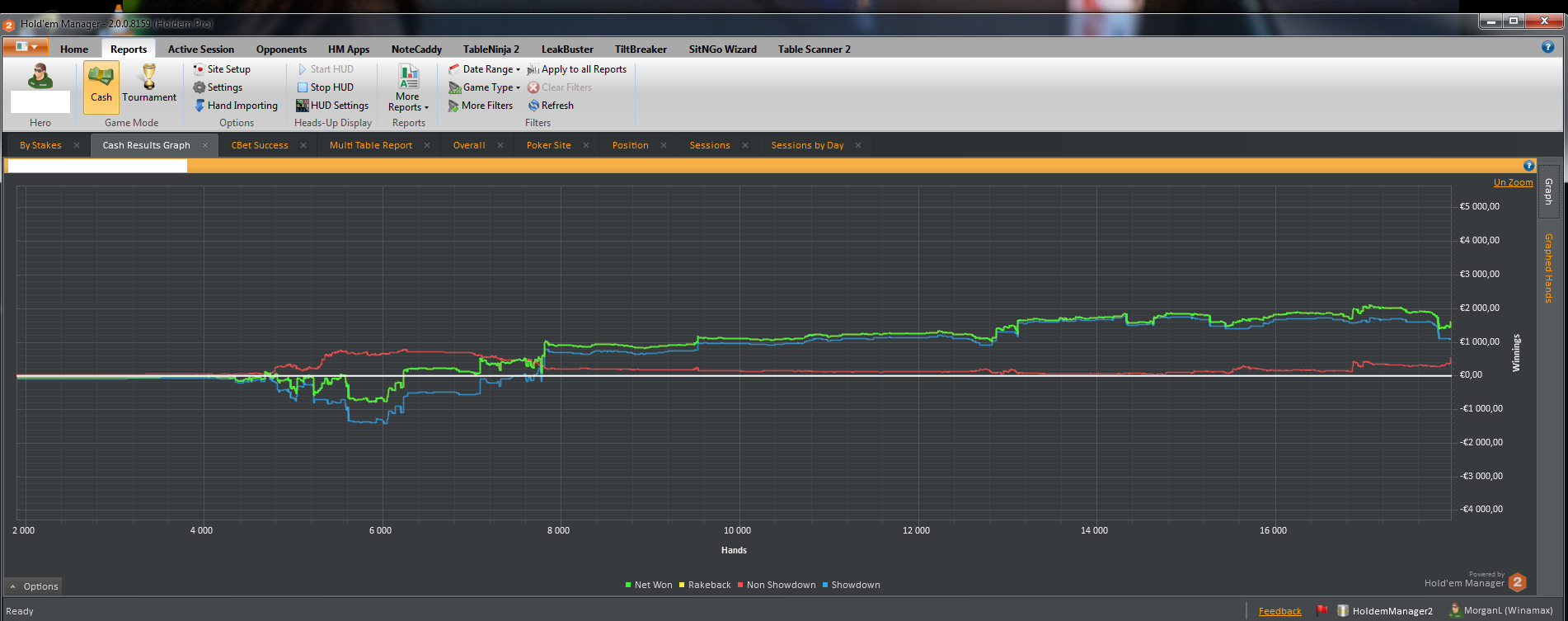The width and height of the screenshot is (1568, 621).
Task: Click the HoldemManager2 database icon in status bar
Action: [1343, 611]
